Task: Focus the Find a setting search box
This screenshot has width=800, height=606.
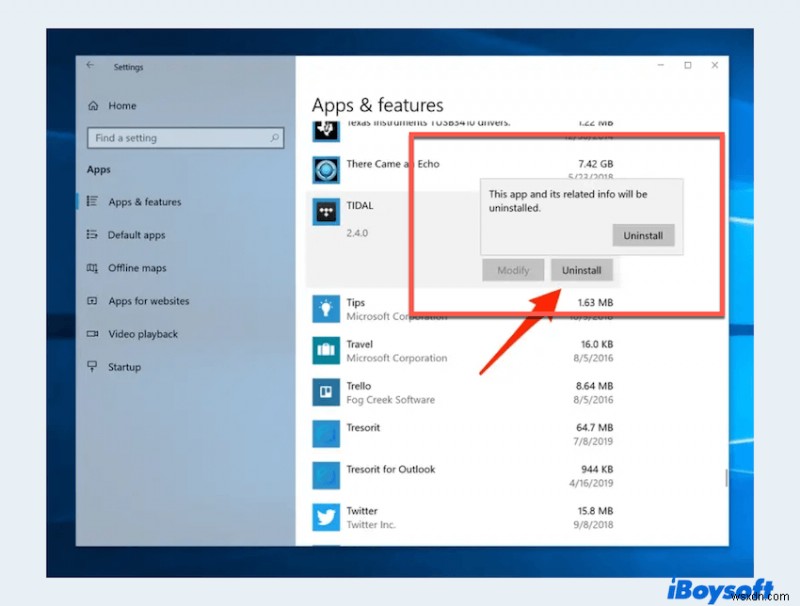Action: tap(185, 138)
